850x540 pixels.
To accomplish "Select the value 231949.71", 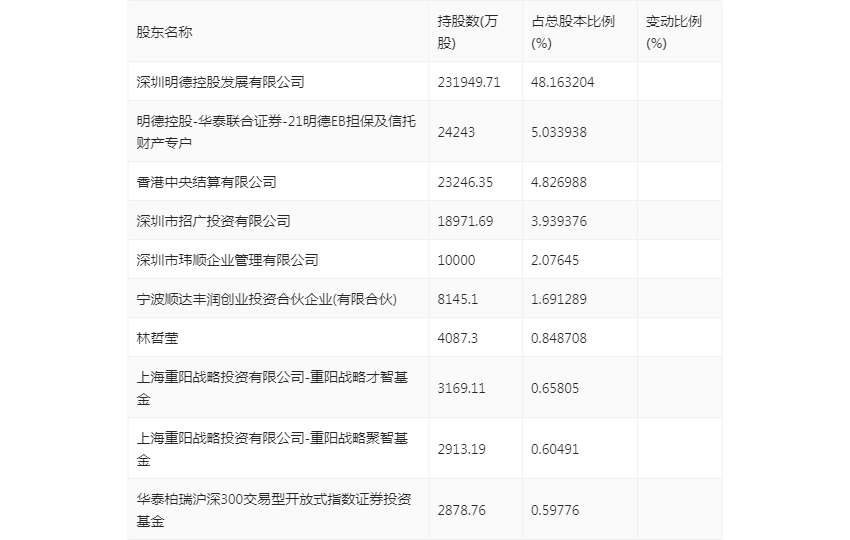I will pyautogui.click(x=469, y=82).
